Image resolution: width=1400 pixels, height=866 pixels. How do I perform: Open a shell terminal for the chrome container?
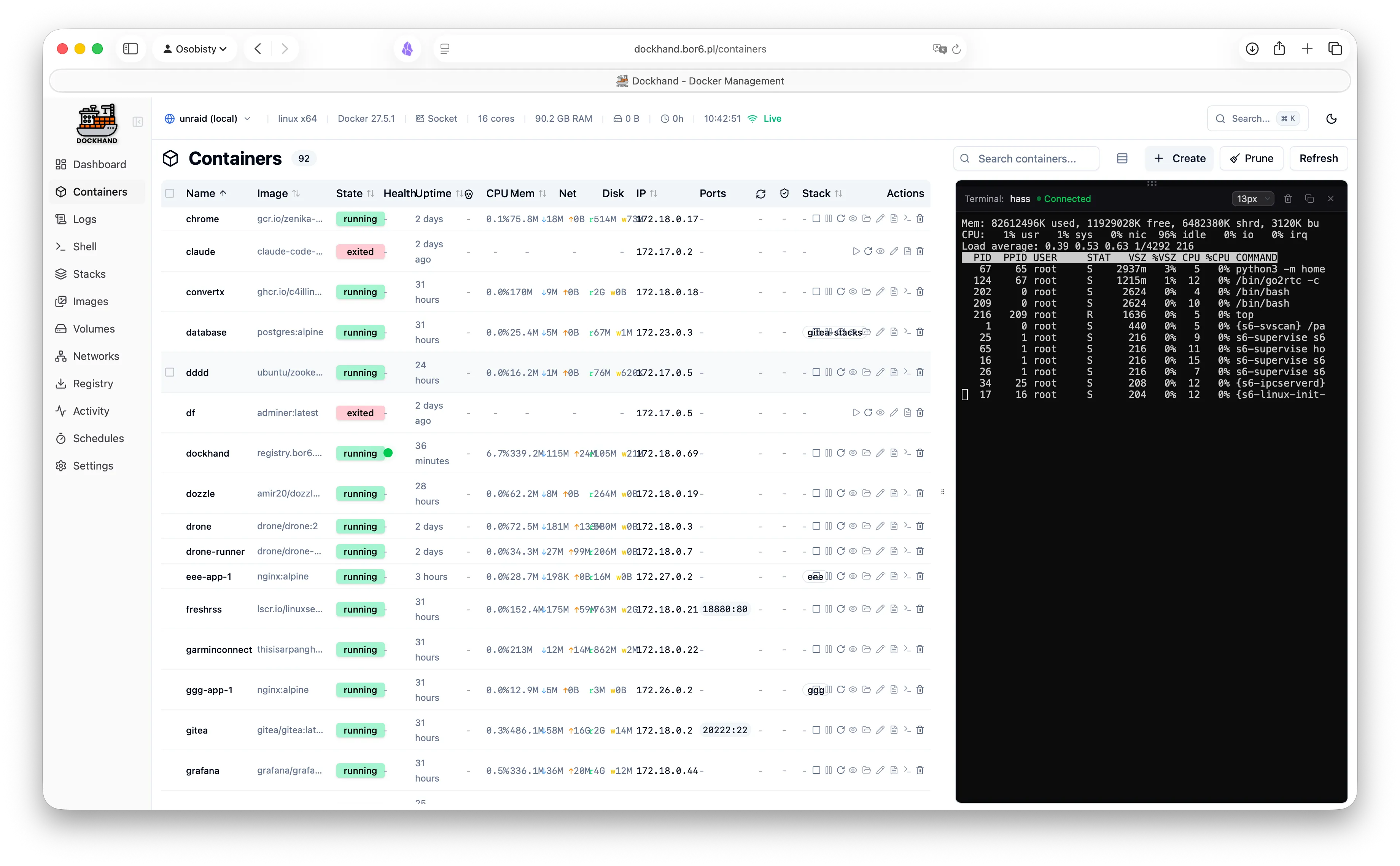[907, 219]
